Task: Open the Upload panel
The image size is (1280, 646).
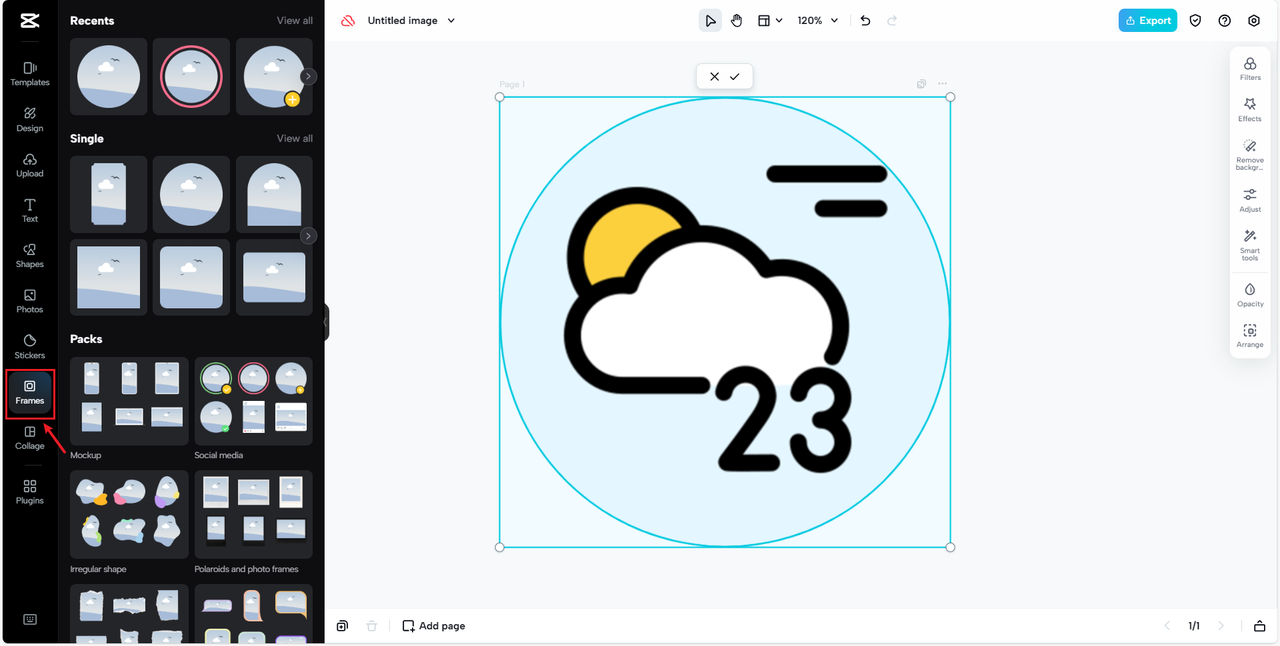Action: pyautogui.click(x=30, y=165)
